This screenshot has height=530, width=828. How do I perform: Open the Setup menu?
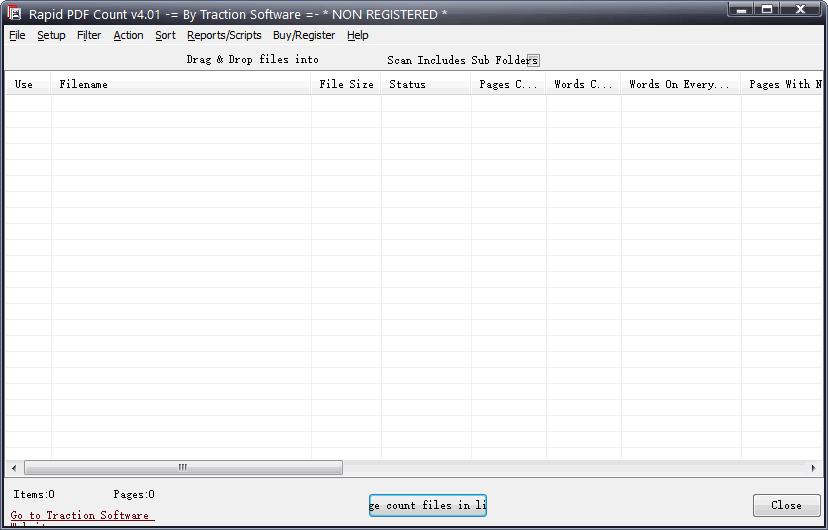point(51,35)
